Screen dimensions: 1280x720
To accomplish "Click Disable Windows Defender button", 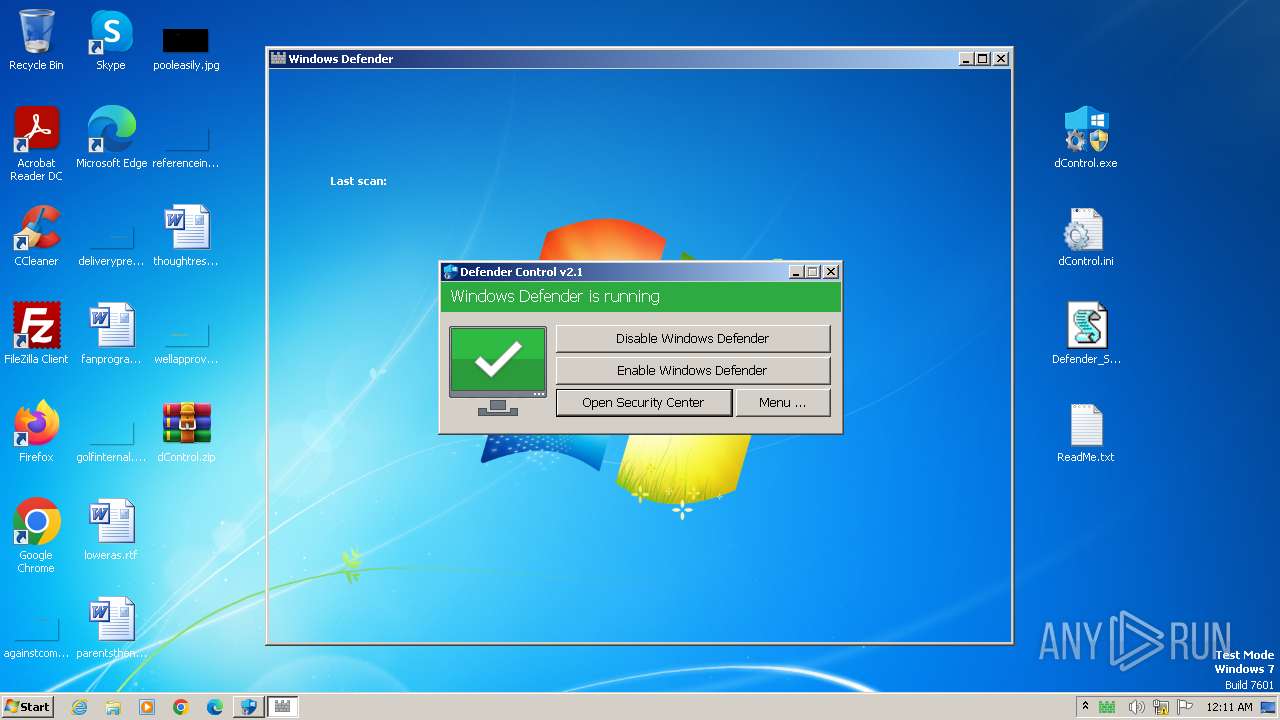I will point(692,338).
